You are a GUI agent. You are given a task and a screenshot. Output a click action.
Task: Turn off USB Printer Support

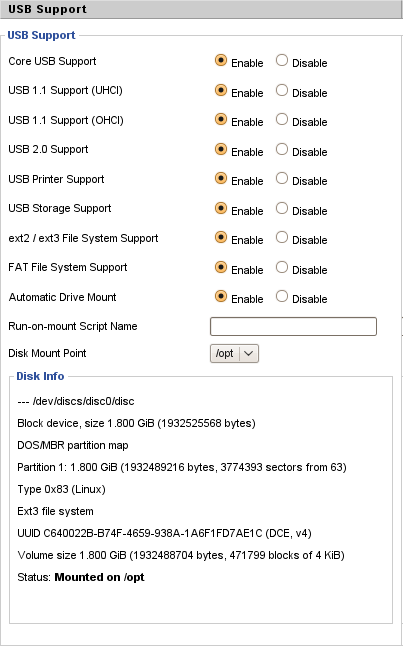(x=282, y=178)
